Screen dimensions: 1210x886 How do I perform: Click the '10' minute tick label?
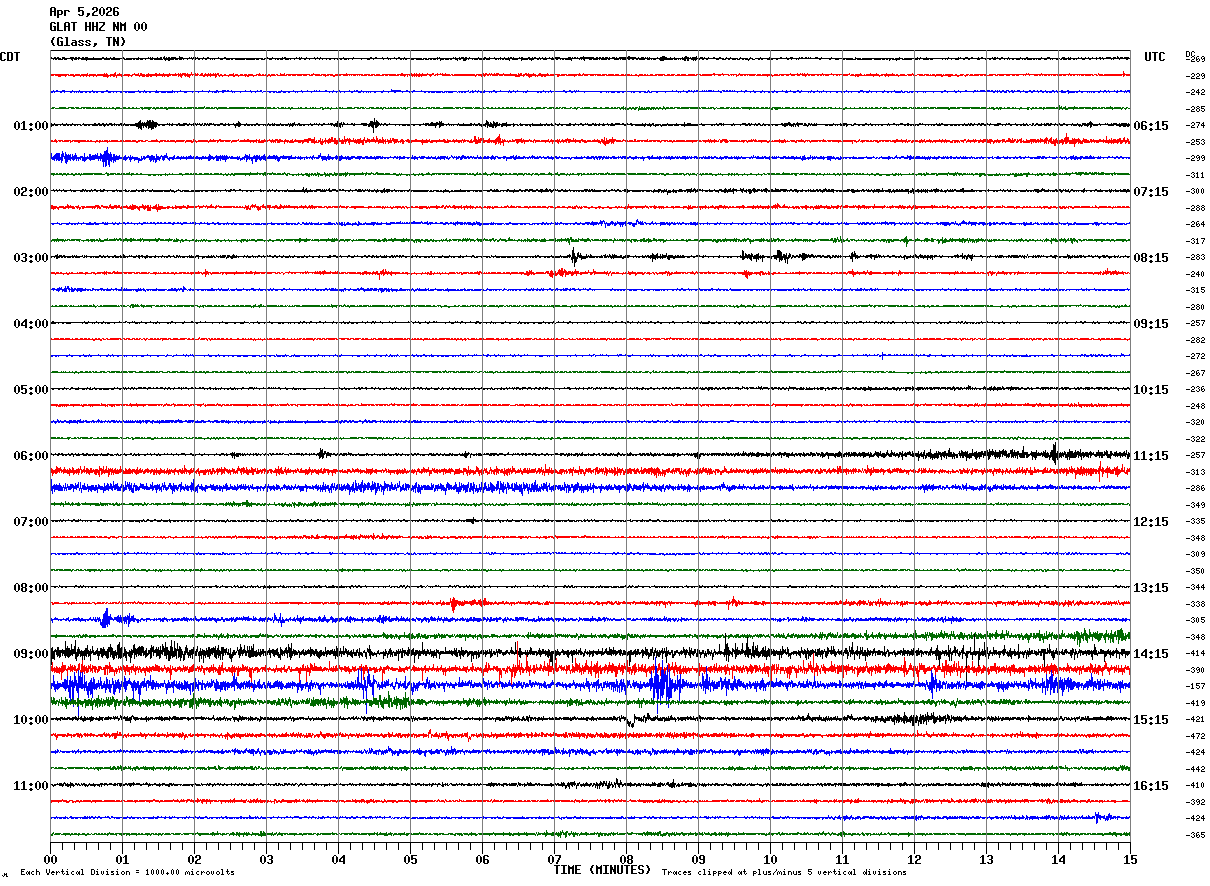click(x=770, y=859)
